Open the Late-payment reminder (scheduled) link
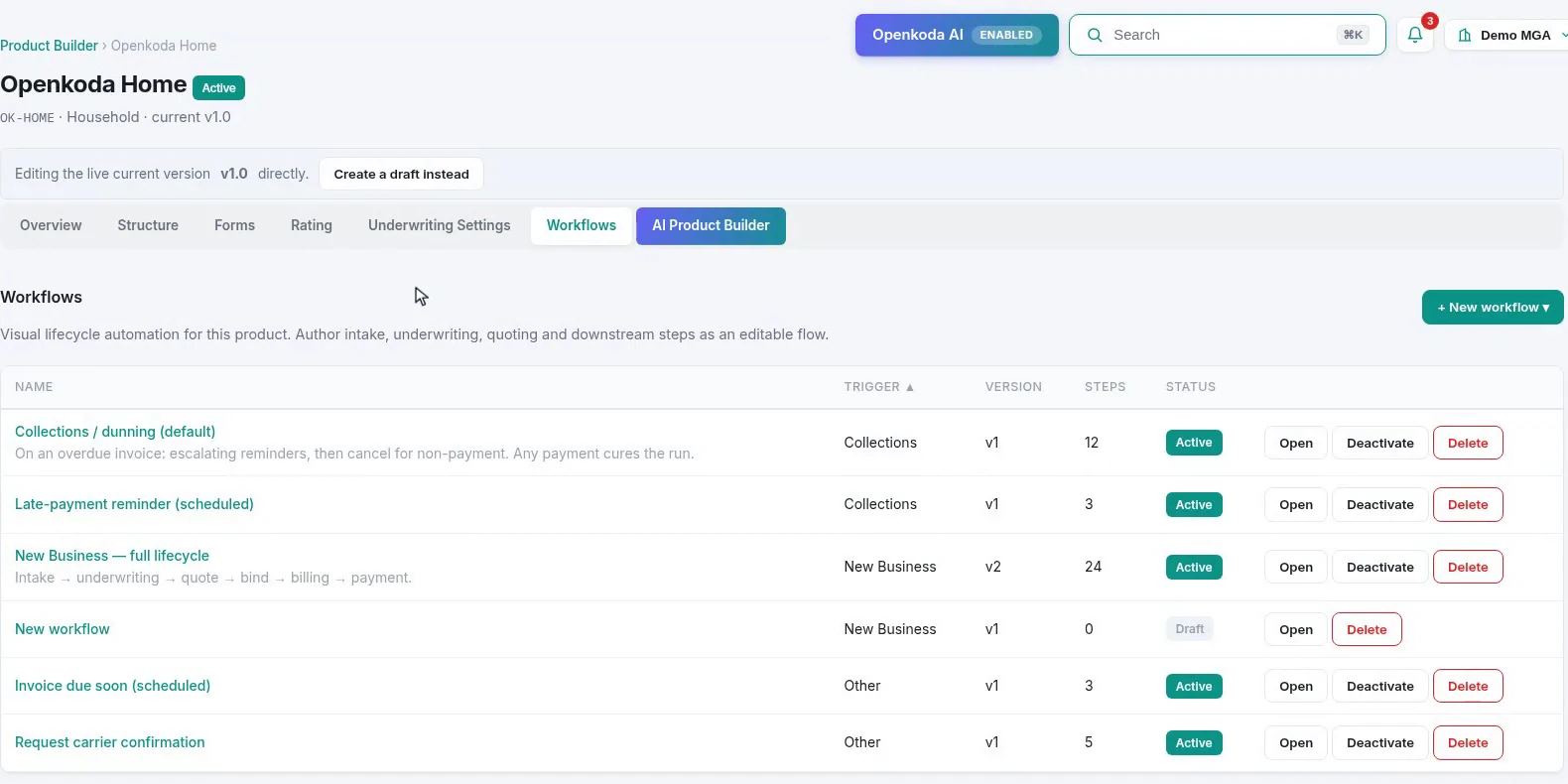1568x784 pixels. (x=134, y=504)
